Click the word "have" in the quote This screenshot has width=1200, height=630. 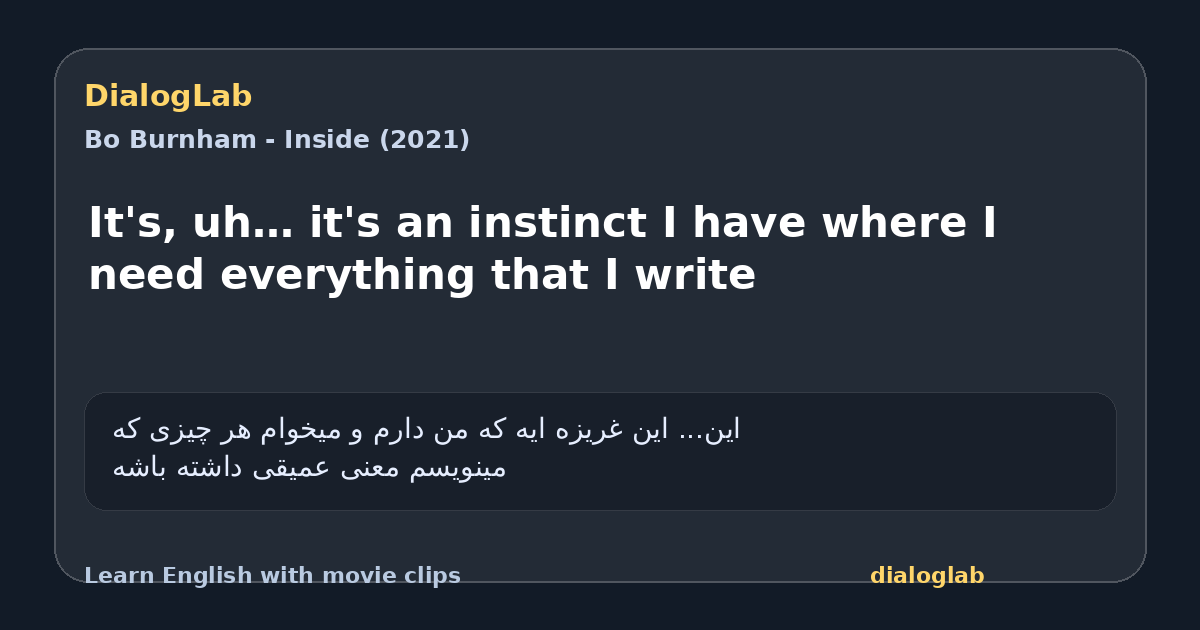click(x=748, y=223)
